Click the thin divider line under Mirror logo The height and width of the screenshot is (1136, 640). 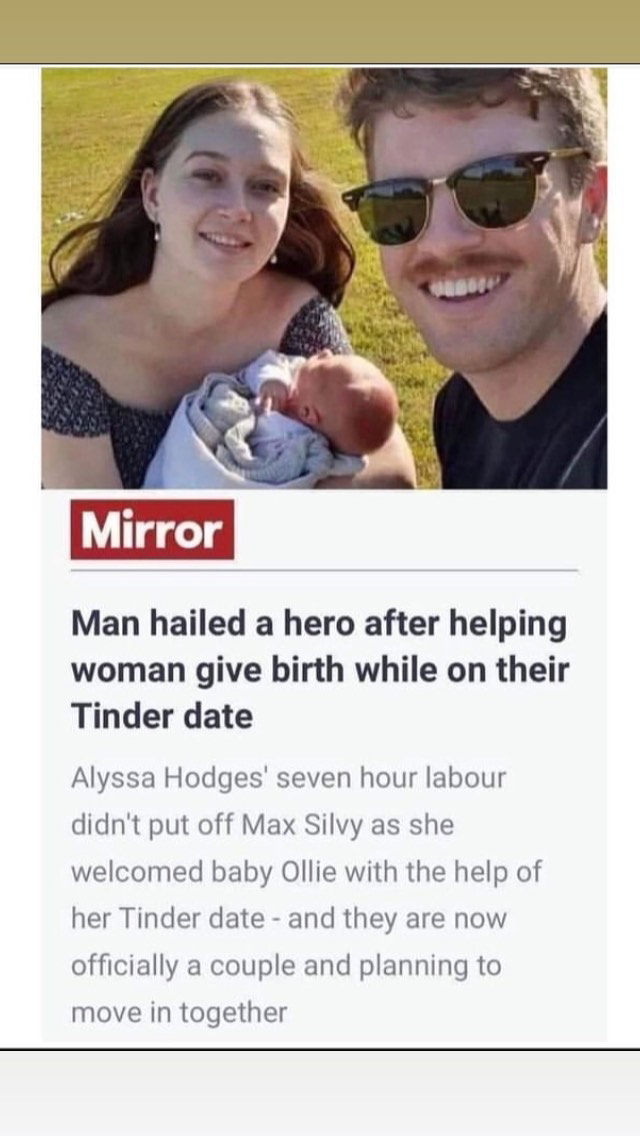pos(324,571)
